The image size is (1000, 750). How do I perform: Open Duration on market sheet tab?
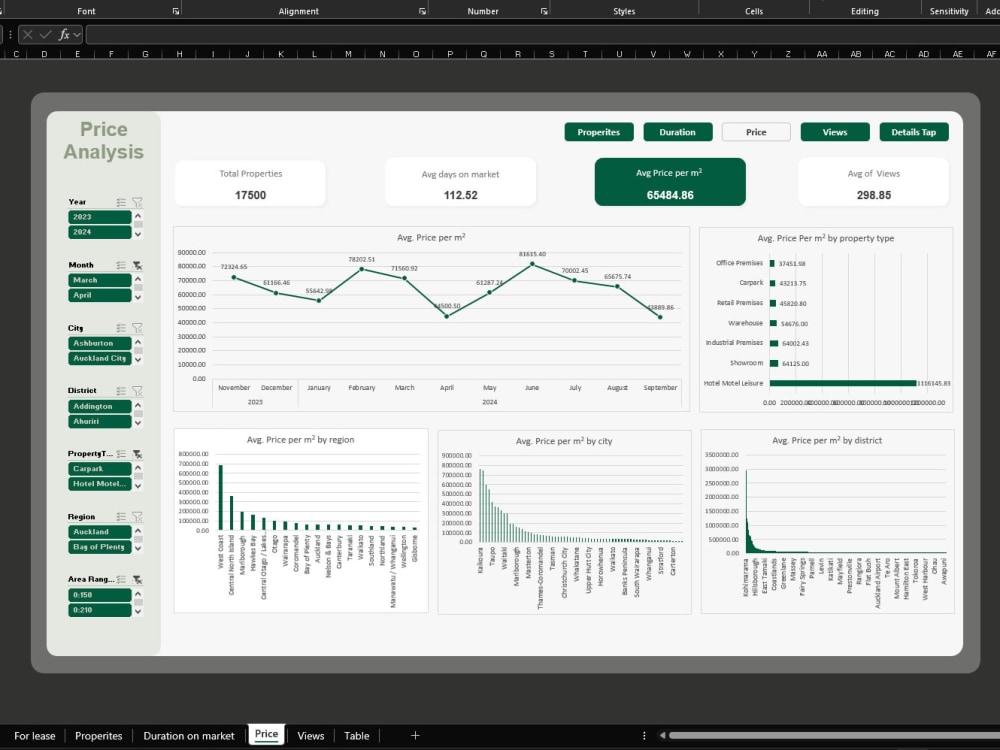(x=189, y=735)
